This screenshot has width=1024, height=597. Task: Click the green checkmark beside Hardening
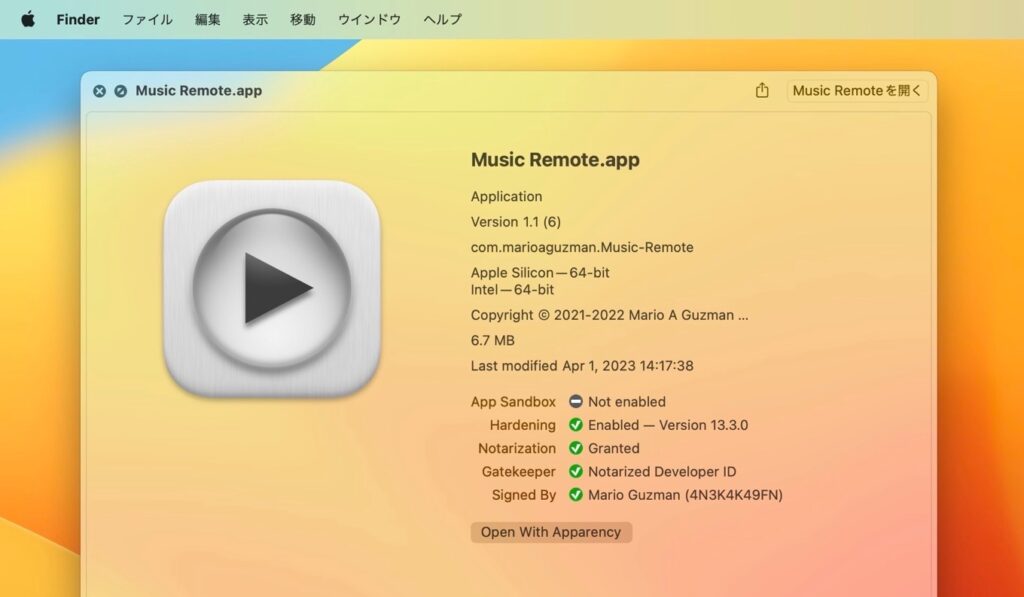[x=574, y=425]
